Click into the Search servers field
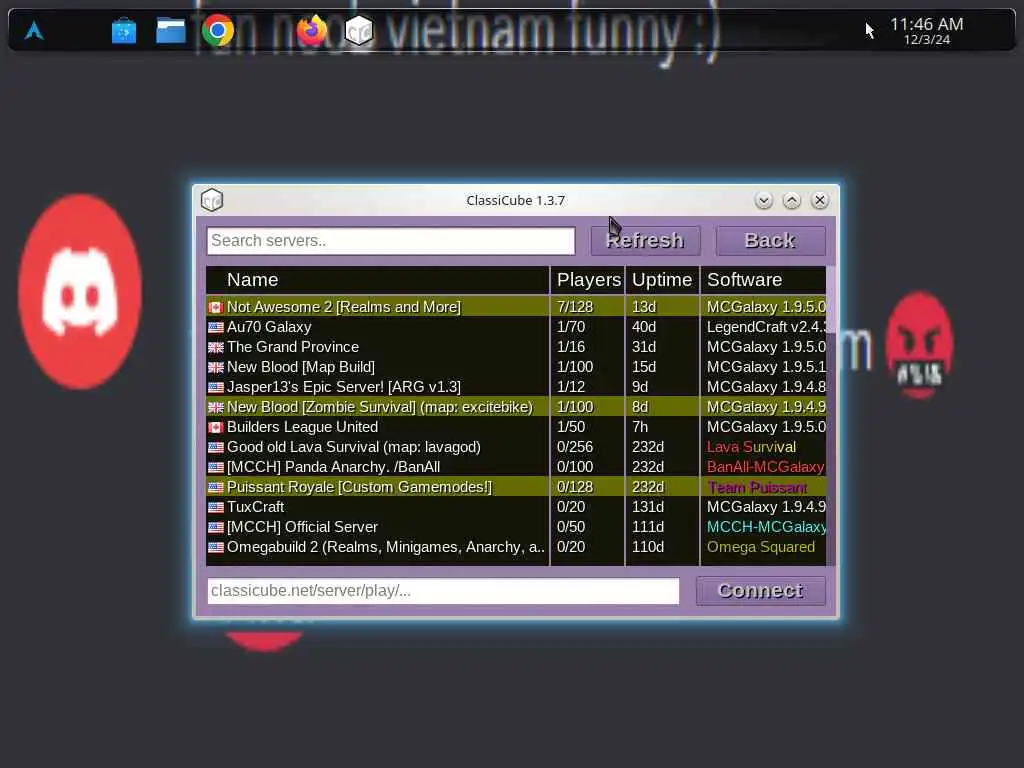The height and width of the screenshot is (768, 1024). (391, 240)
